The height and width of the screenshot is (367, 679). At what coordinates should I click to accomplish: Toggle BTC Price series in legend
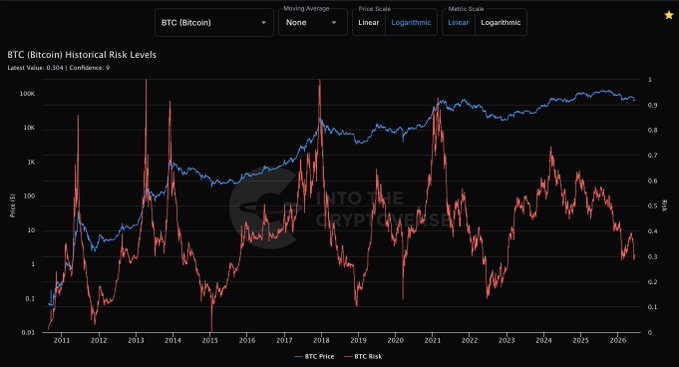click(x=314, y=357)
